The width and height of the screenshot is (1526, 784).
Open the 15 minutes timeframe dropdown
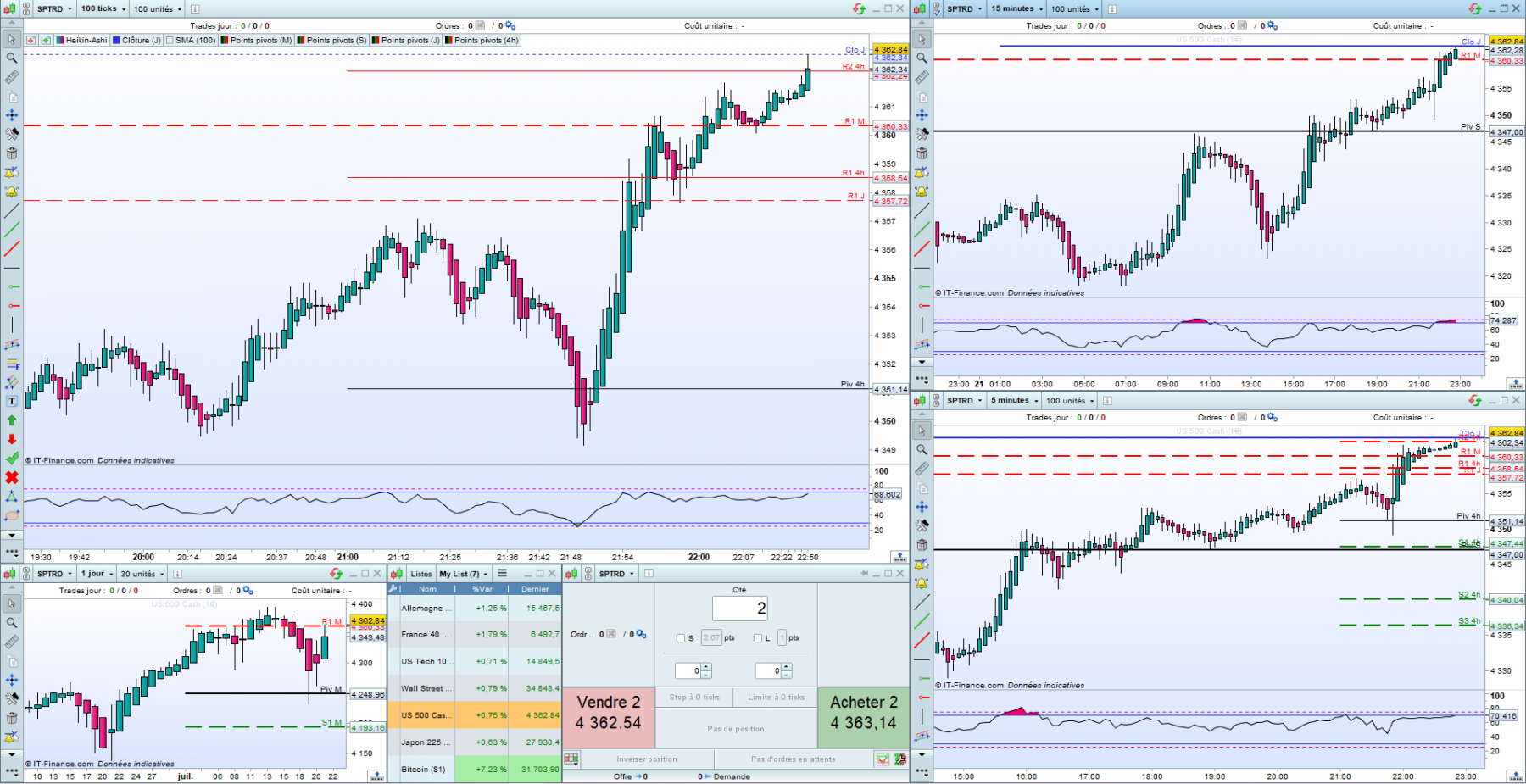click(1016, 8)
